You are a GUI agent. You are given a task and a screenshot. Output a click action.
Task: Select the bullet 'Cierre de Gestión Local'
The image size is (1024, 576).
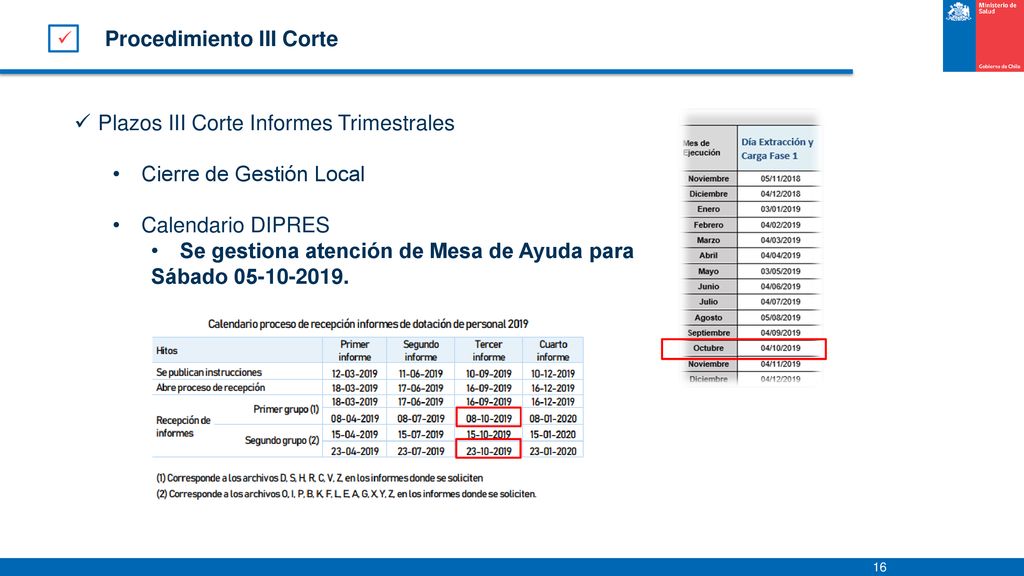253,174
